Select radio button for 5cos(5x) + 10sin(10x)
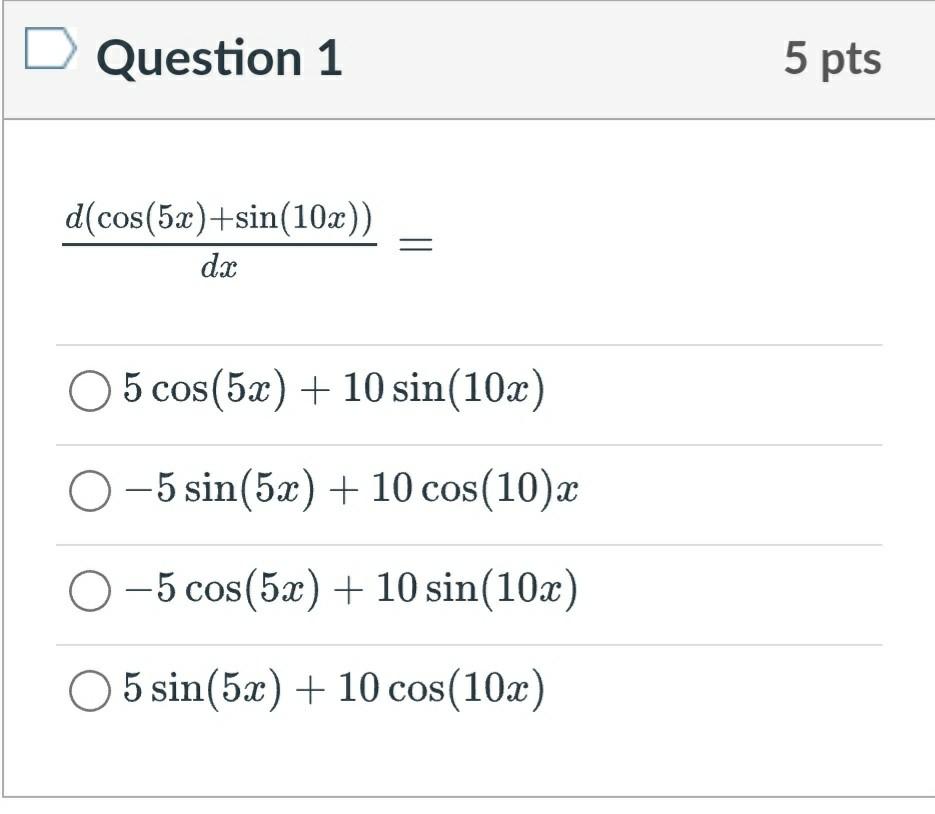This screenshot has width=935, height=814. [x=91, y=389]
